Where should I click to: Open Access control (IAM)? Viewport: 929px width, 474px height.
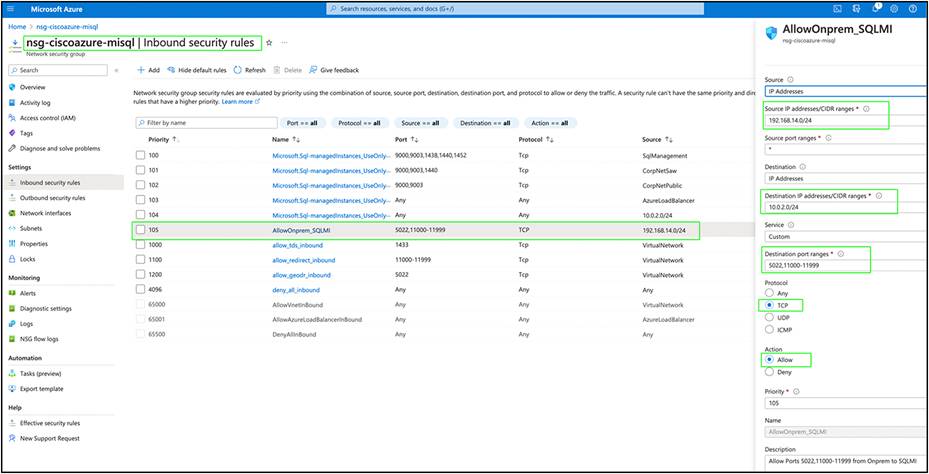(x=47, y=118)
